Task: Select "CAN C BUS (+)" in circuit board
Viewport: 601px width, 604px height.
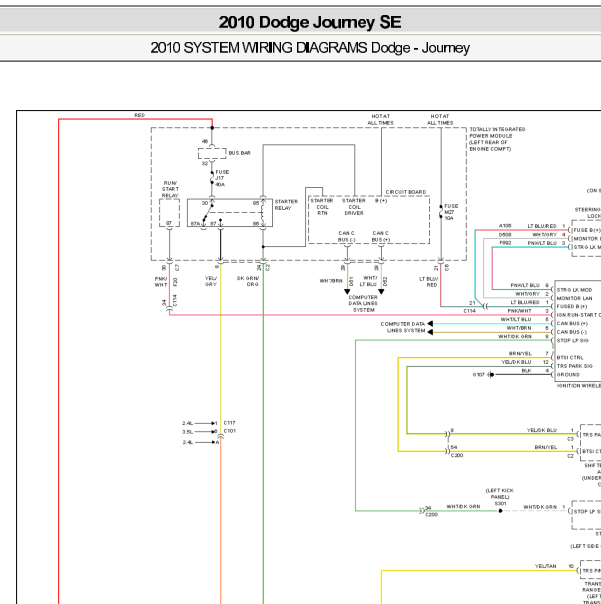Action: (x=381, y=237)
